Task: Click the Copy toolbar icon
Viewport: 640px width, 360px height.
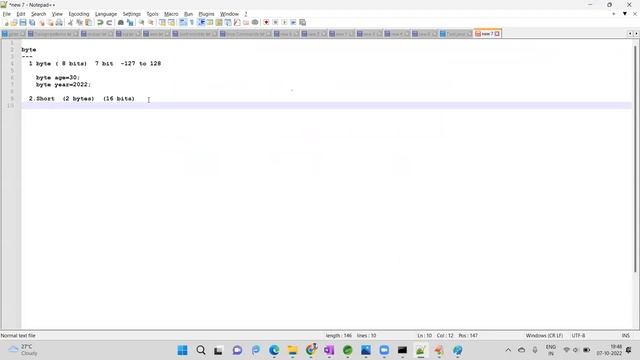Action: pyautogui.click(x=80, y=22)
